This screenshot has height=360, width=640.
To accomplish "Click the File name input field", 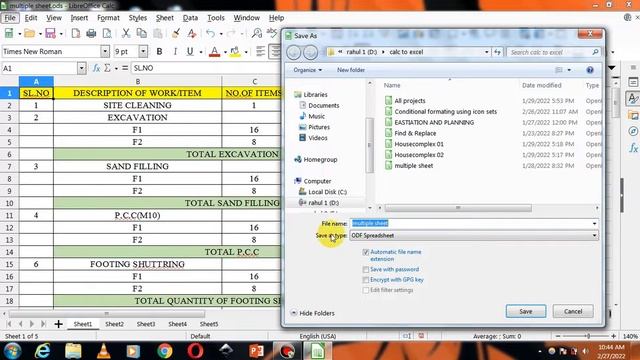I will (x=470, y=224).
